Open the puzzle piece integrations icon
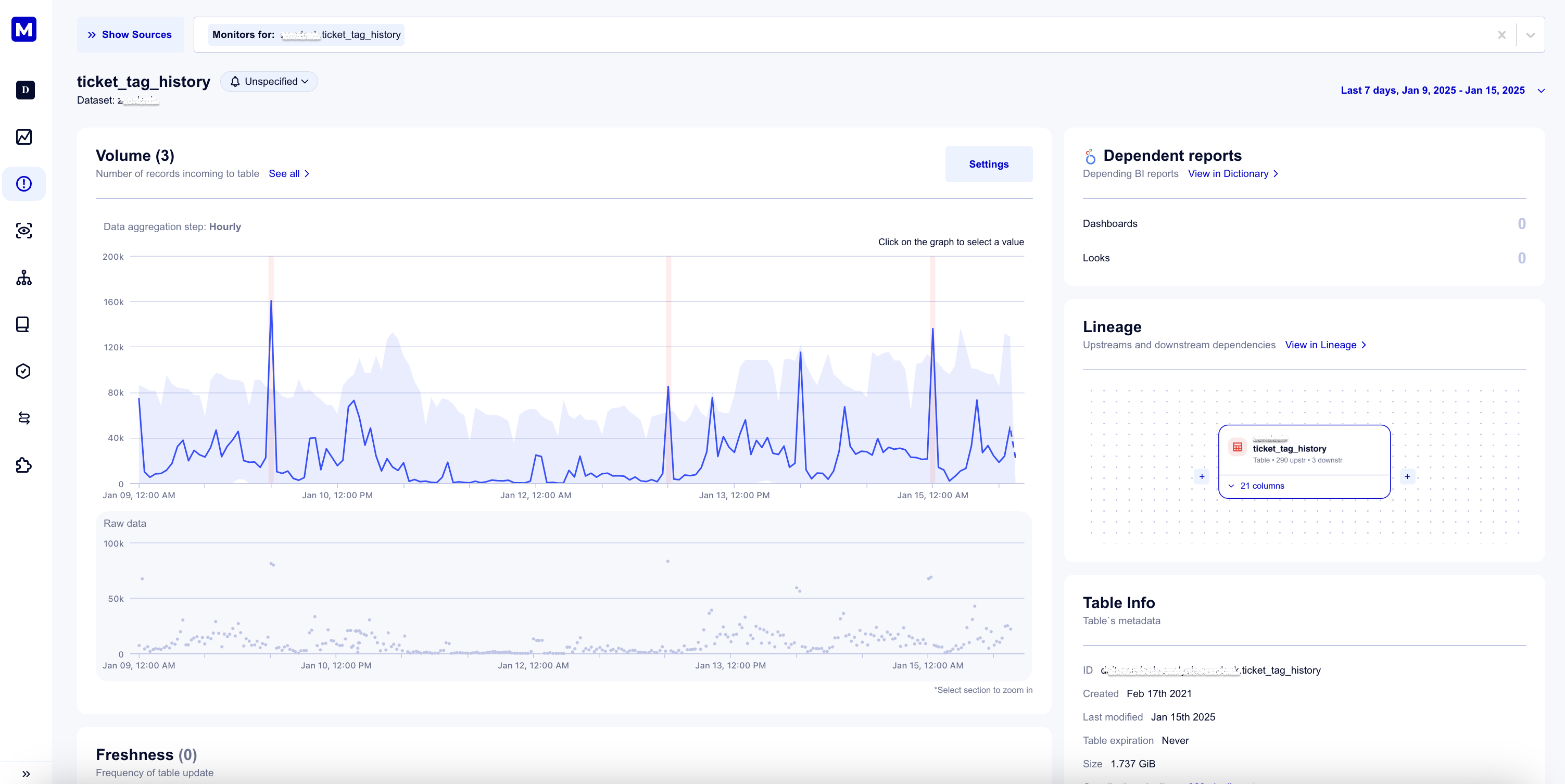Screen dimensions: 1565x784 [23, 465]
